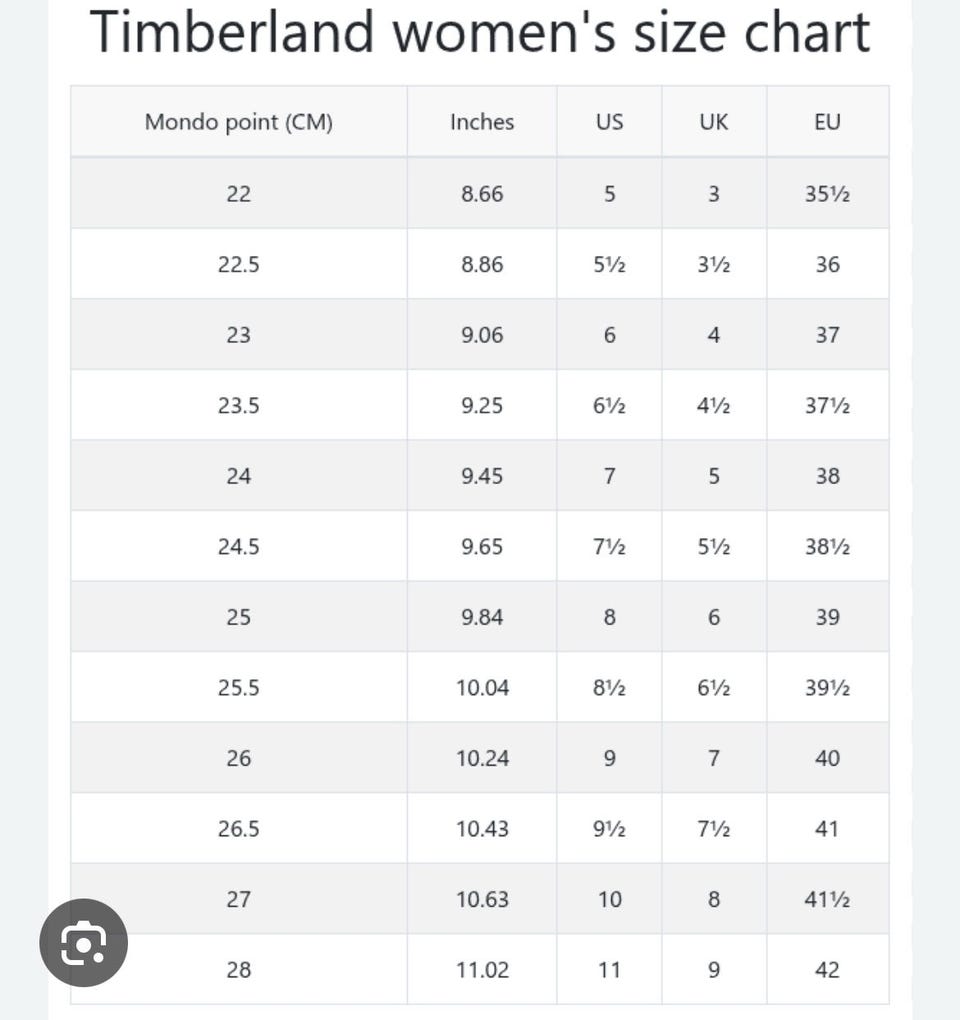Click the EU size 40 cell
The width and height of the screenshot is (960, 1020).
[827, 758]
